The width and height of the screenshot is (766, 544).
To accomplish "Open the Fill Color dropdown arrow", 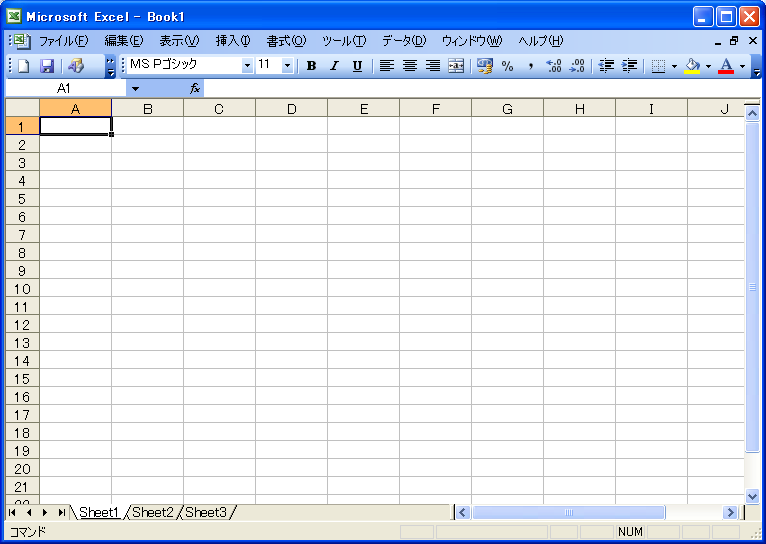I will point(708,66).
